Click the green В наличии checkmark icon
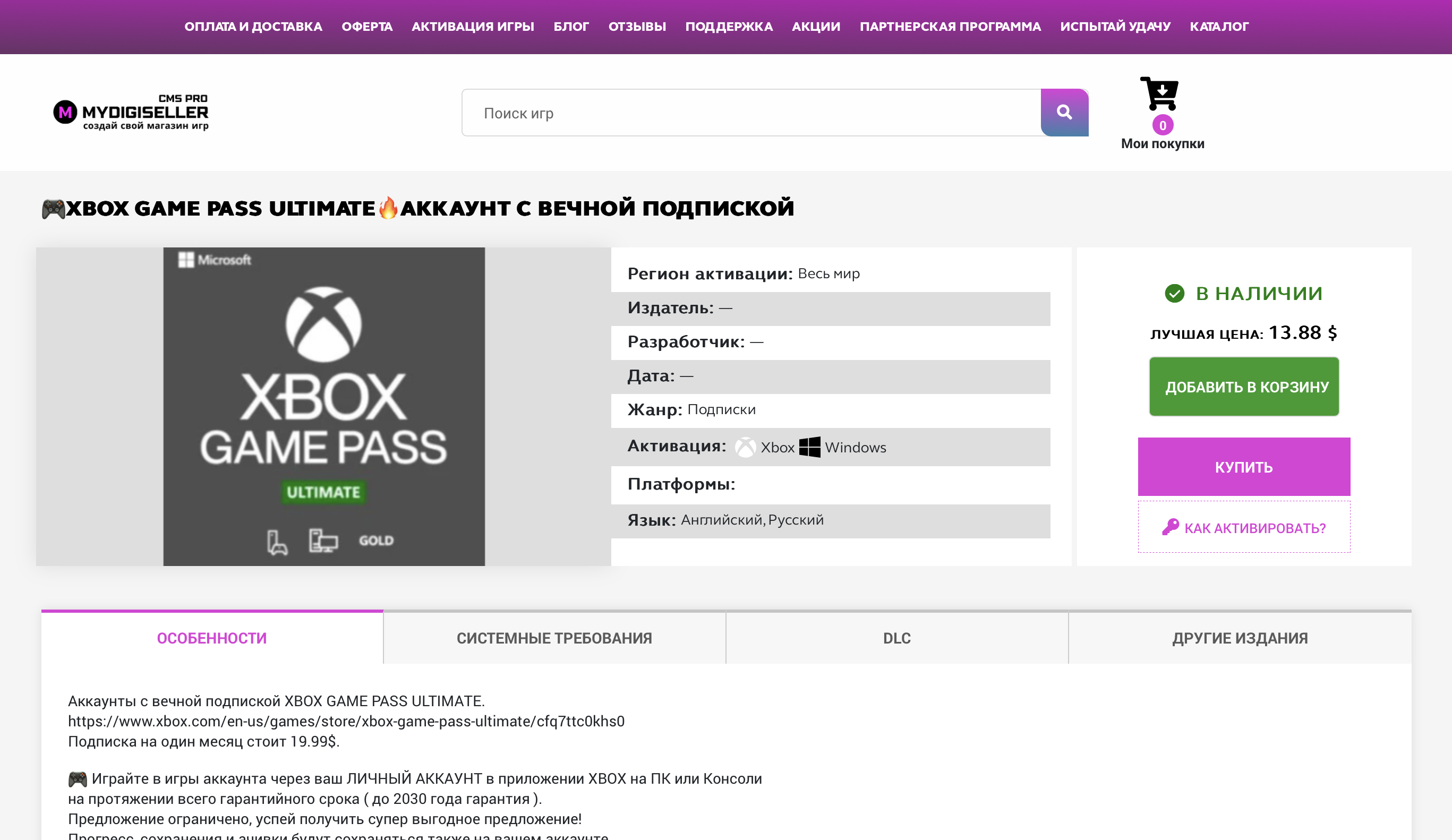 tap(1174, 293)
